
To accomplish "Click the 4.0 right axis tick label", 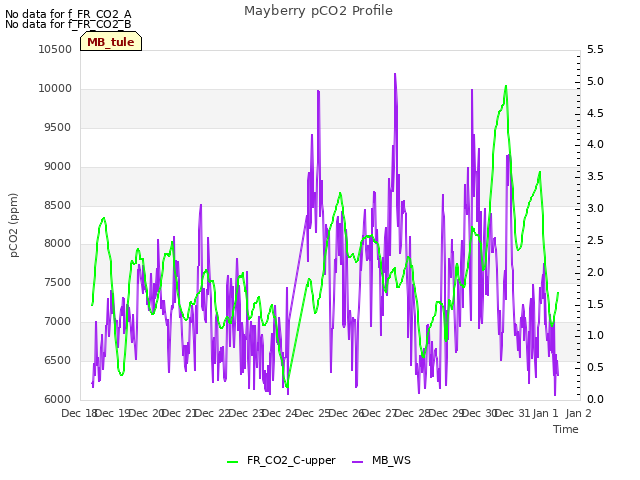I will pyautogui.click(x=595, y=144).
